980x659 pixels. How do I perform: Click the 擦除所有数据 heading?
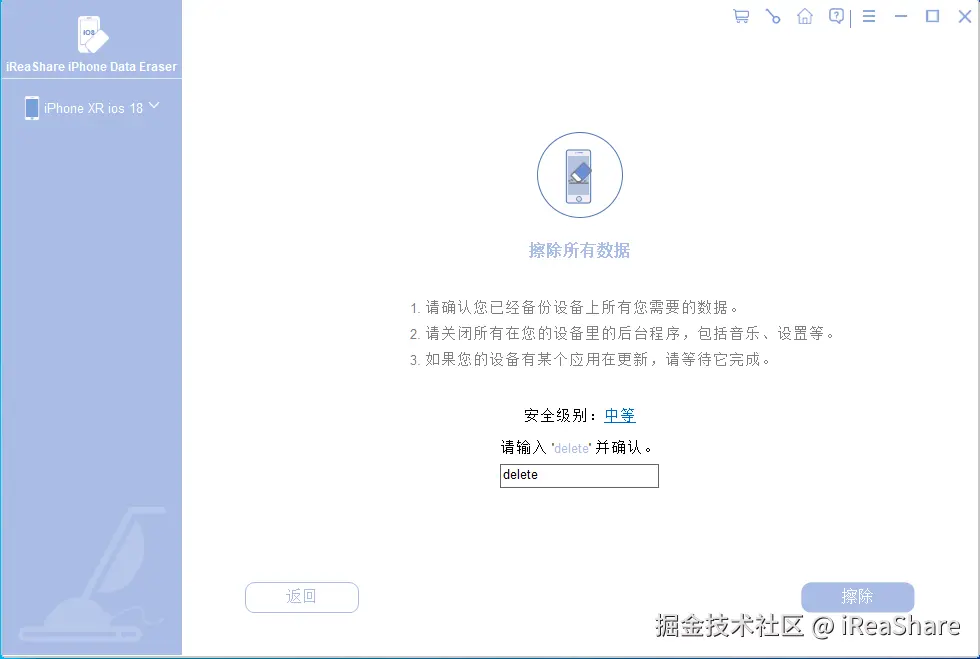point(580,250)
